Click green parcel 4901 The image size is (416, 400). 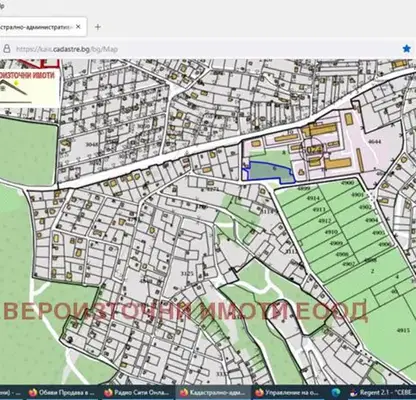pyautogui.click(x=359, y=195)
